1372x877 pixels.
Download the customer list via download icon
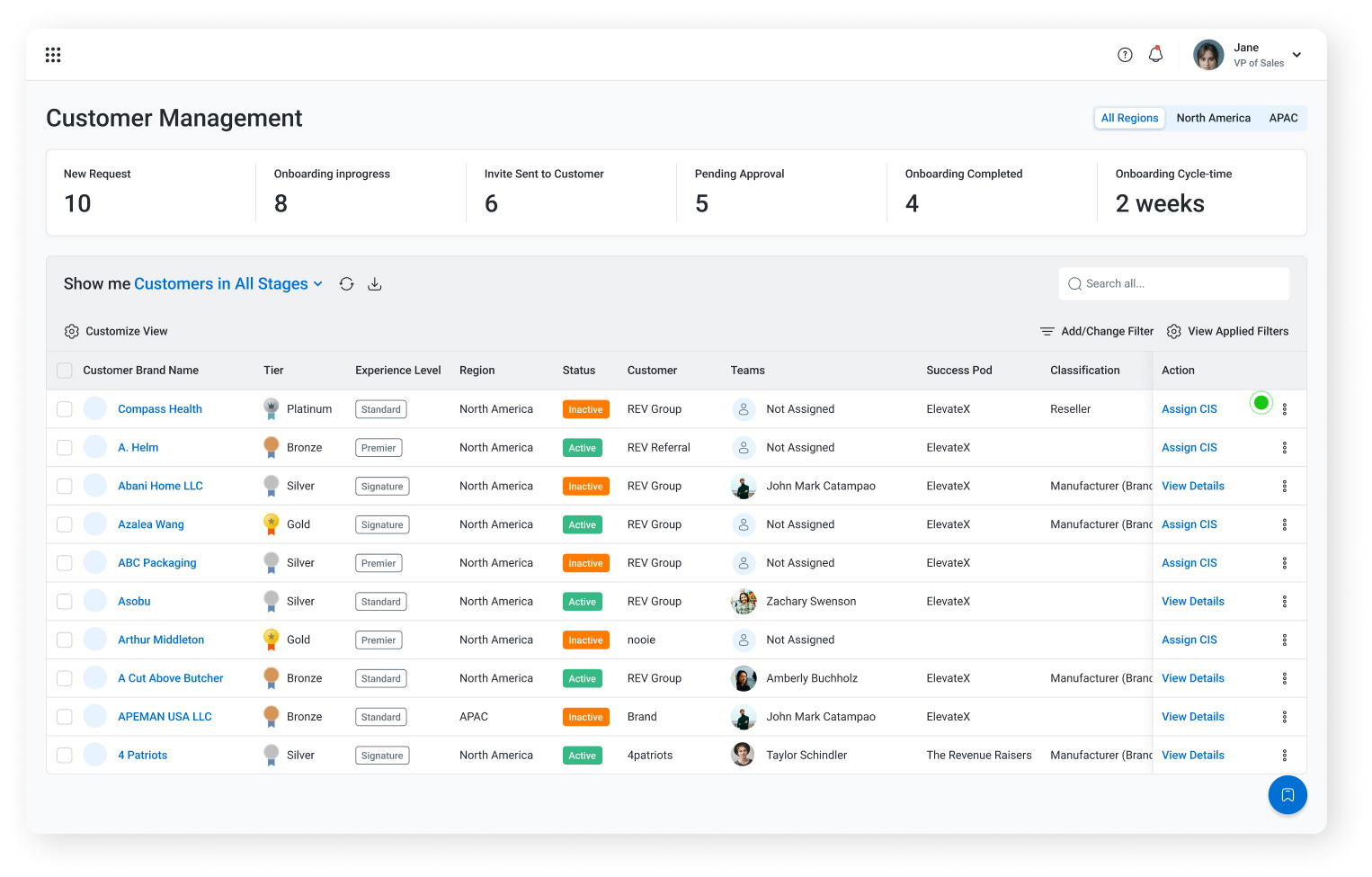coord(375,284)
